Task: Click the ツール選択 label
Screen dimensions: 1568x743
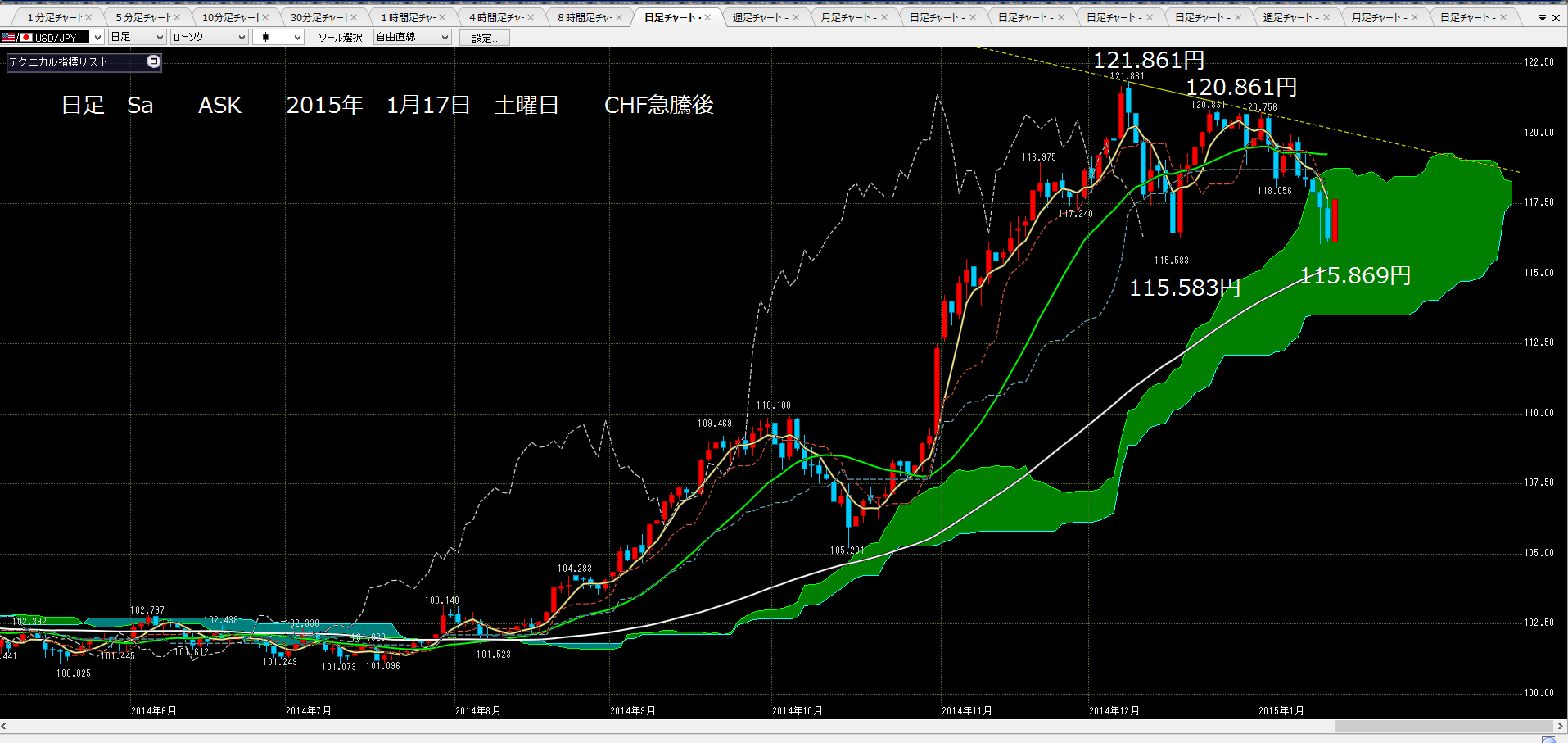Action: pyautogui.click(x=340, y=38)
